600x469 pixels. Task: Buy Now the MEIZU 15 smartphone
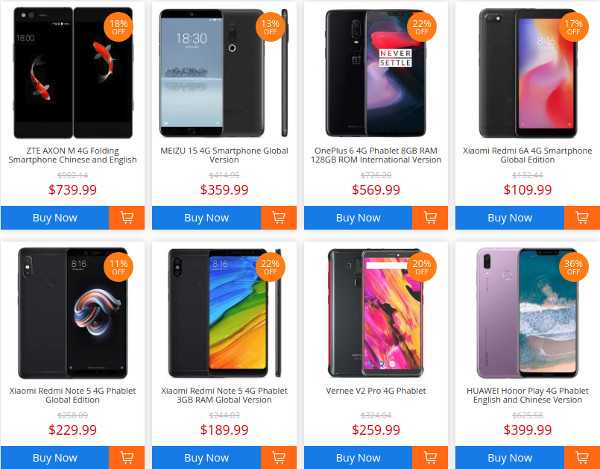[207, 218]
